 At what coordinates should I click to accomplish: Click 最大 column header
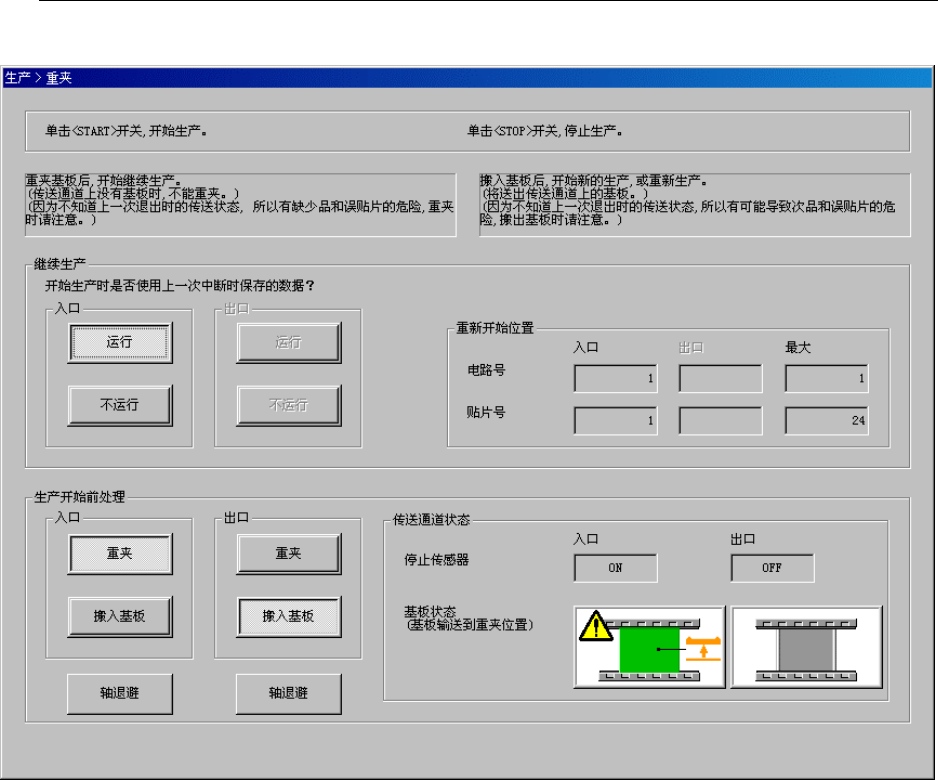tap(797, 348)
